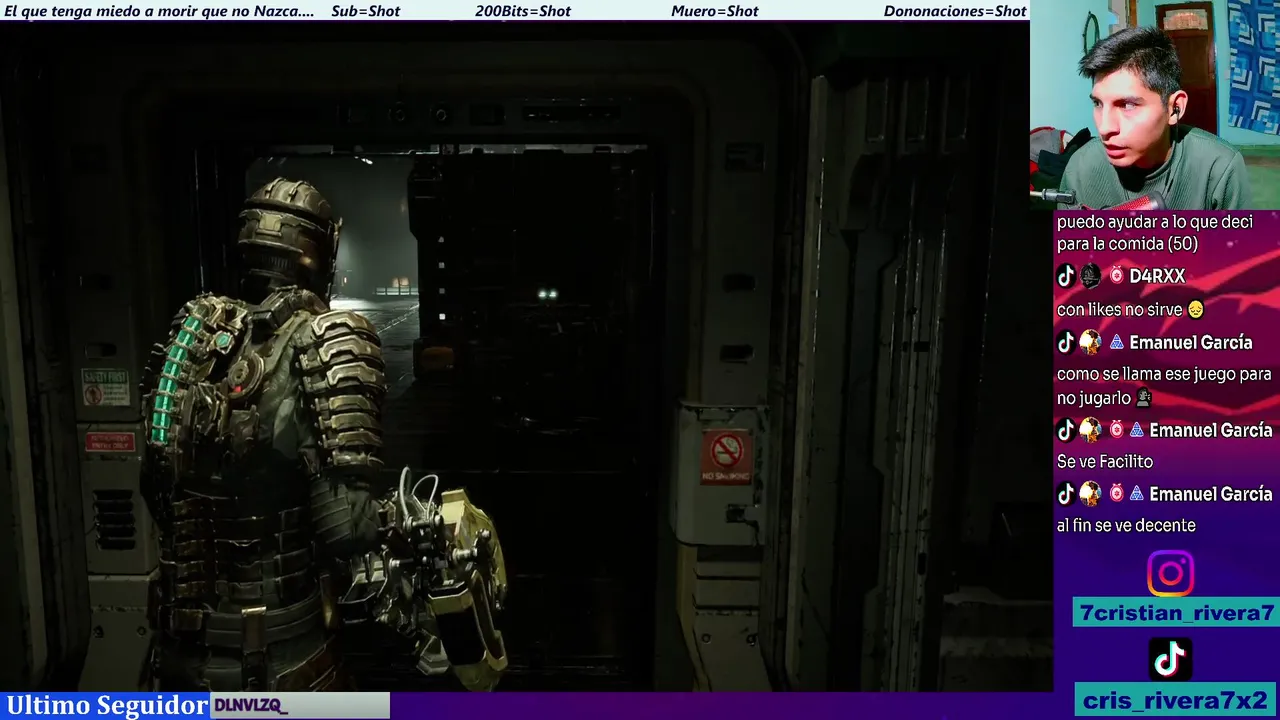The image size is (1280, 720).
Task: Click the 'Sub=Shot' banner text
Action: tap(366, 11)
